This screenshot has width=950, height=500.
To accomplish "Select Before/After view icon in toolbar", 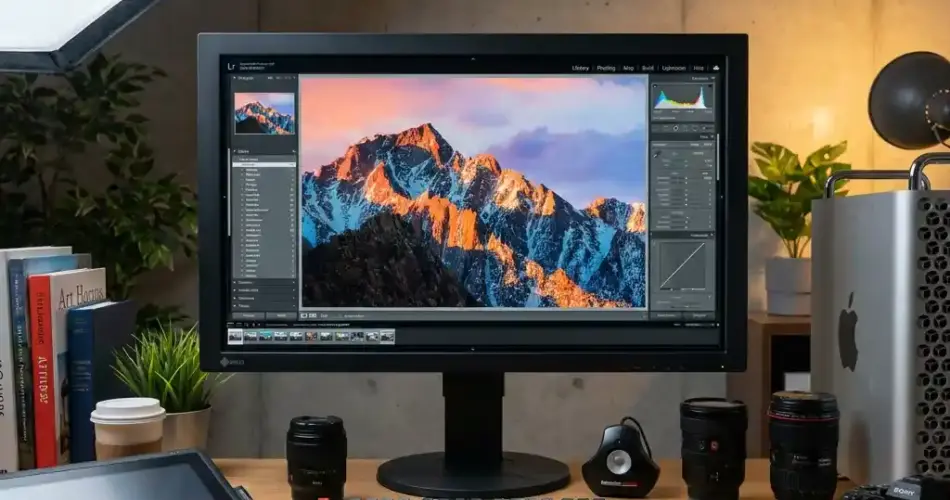I will 313,316.
